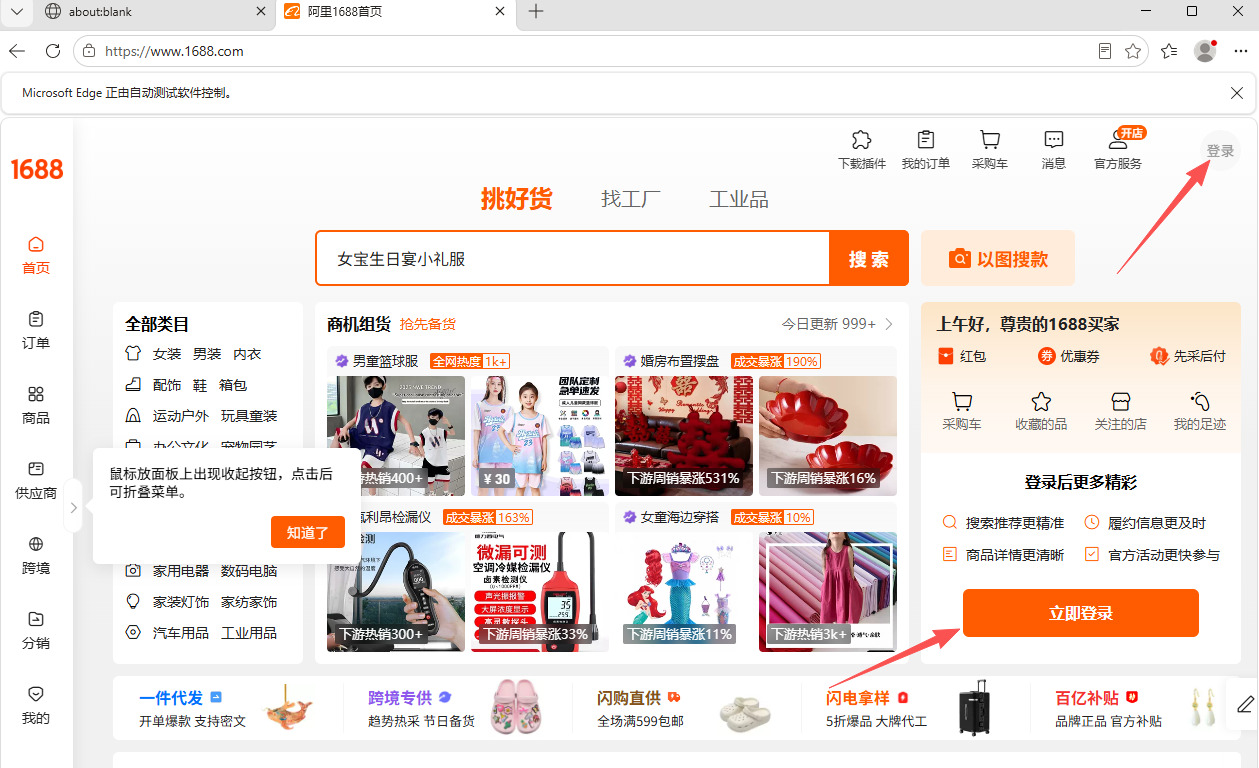
Task: Click the 以图搜款 image search button
Action: click(998, 259)
